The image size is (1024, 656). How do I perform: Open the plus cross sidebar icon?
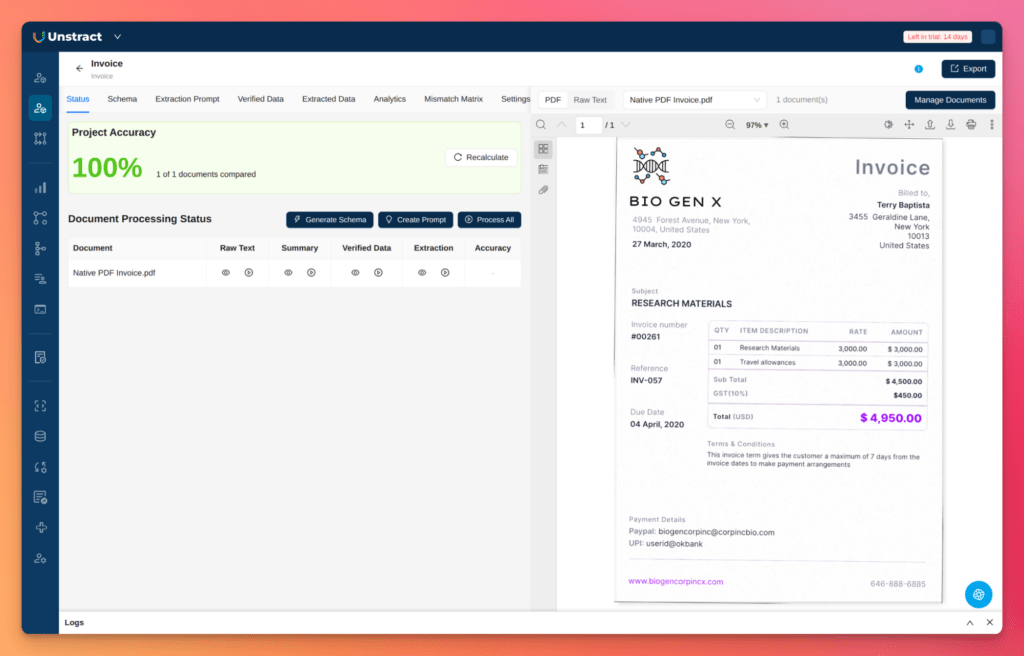coord(40,528)
